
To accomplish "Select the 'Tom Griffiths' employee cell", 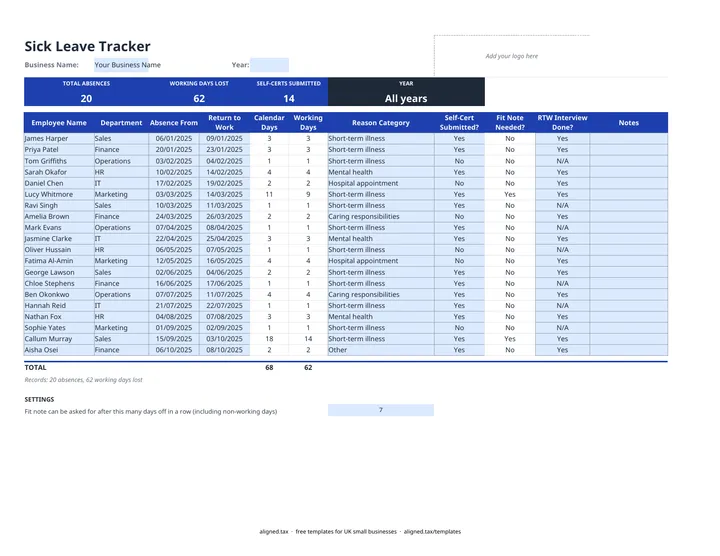I will 59,161.
